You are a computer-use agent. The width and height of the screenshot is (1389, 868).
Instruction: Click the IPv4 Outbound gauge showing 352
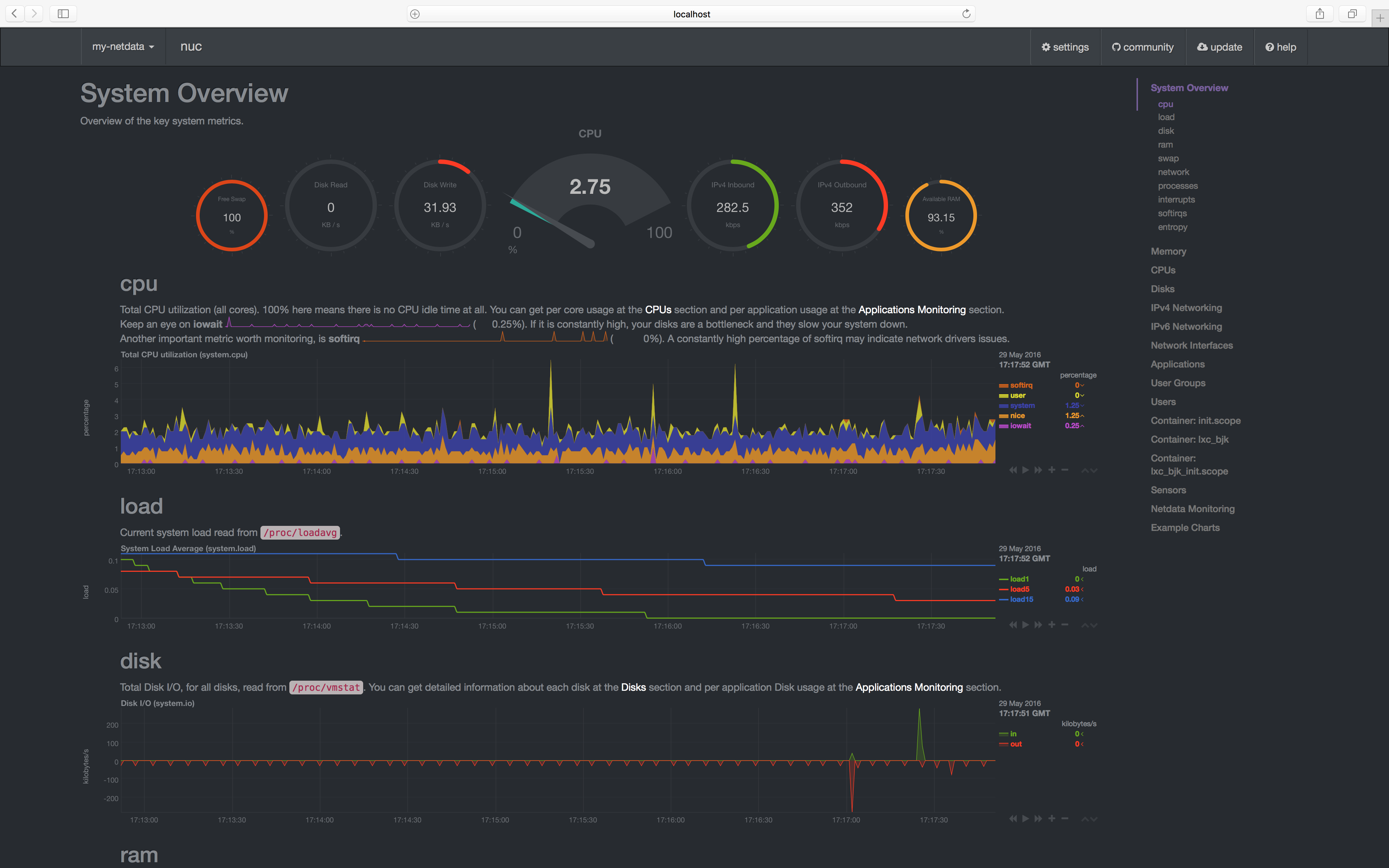[842, 205]
